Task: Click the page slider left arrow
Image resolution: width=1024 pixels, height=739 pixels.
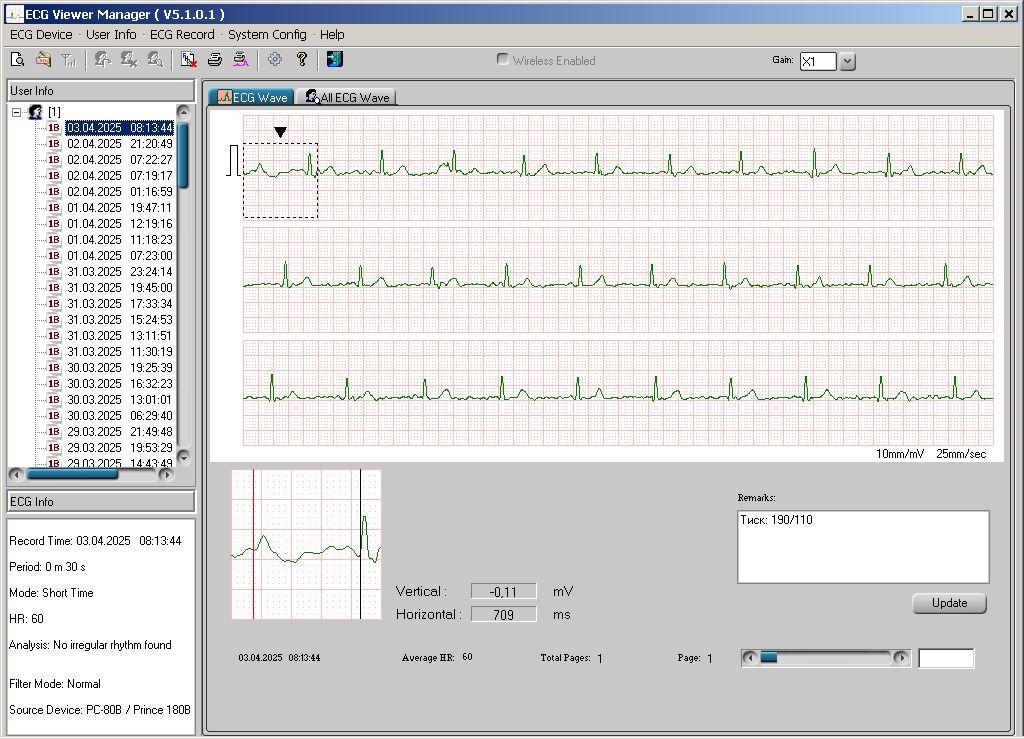Action: (x=750, y=657)
